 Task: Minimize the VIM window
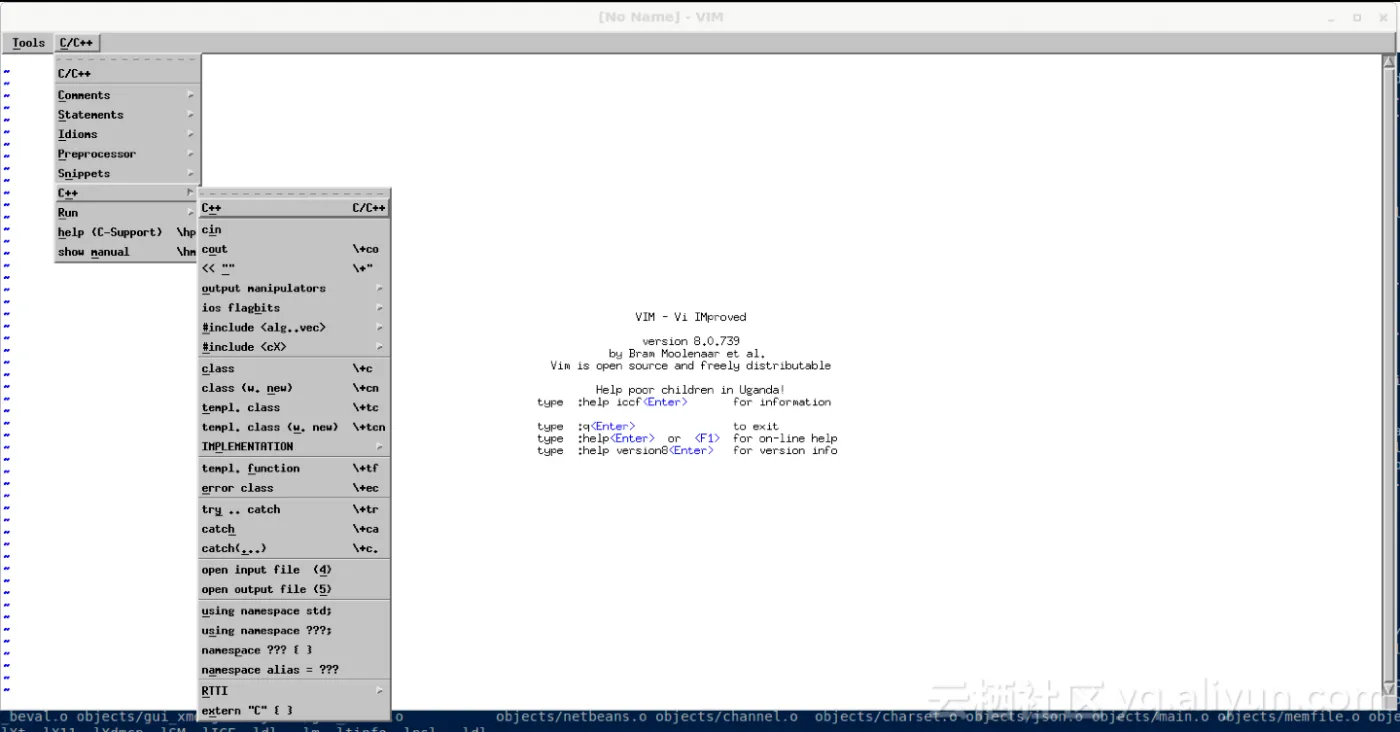[x=1332, y=17]
